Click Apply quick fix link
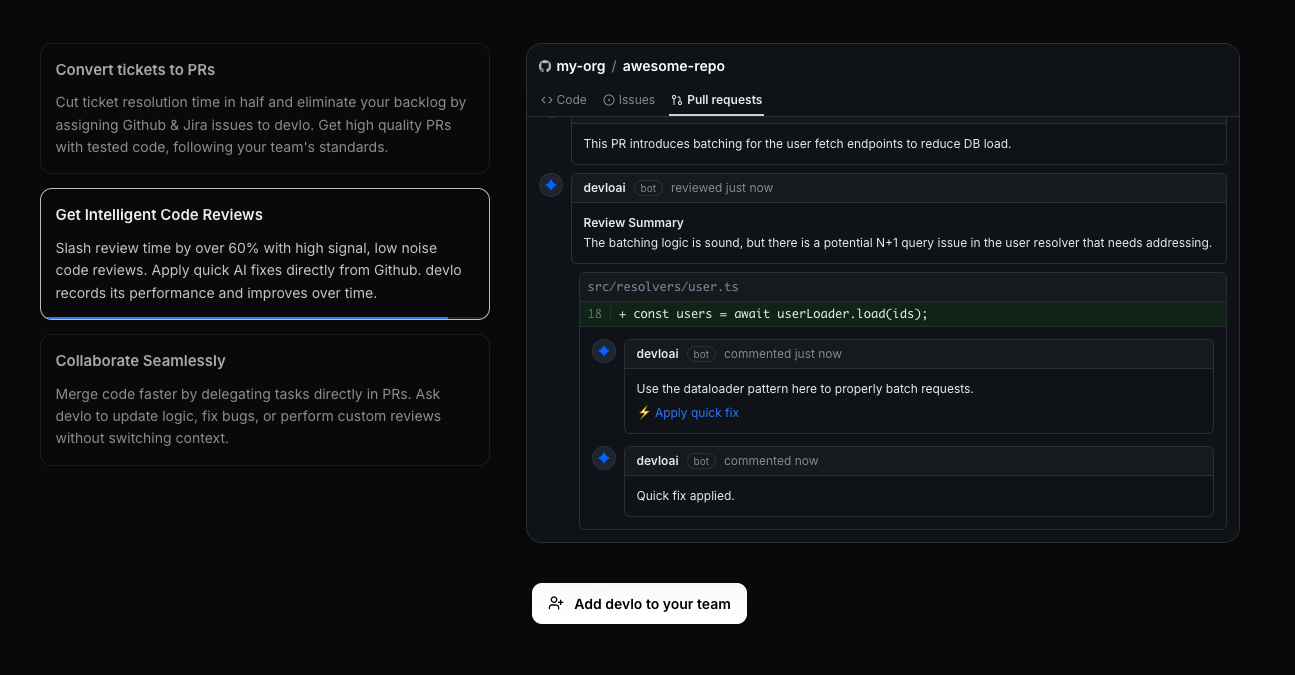Image resolution: width=1295 pixels, height=675 pixels. tap(697, 413)
